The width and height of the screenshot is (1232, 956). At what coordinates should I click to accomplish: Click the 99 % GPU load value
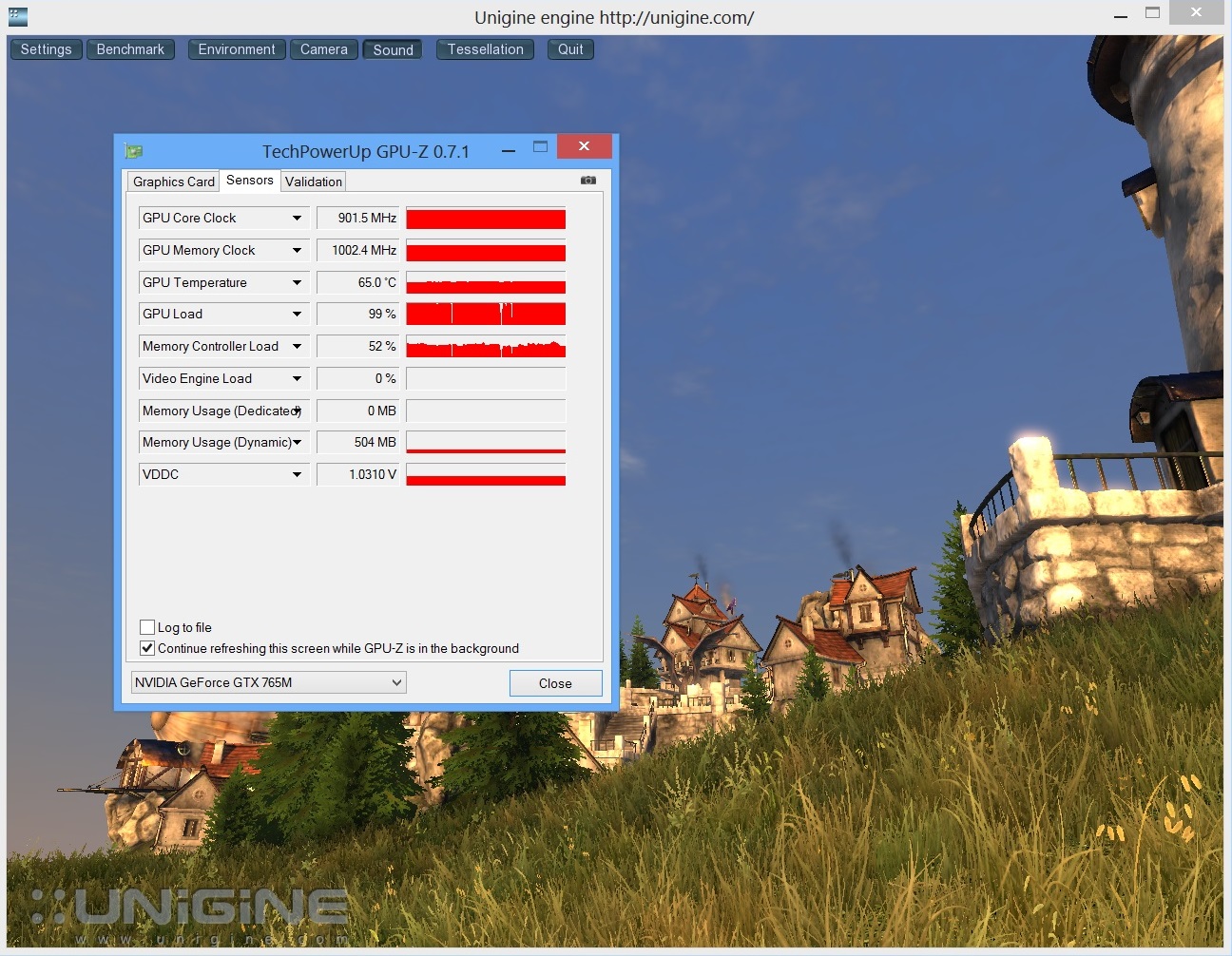(358, 315)
